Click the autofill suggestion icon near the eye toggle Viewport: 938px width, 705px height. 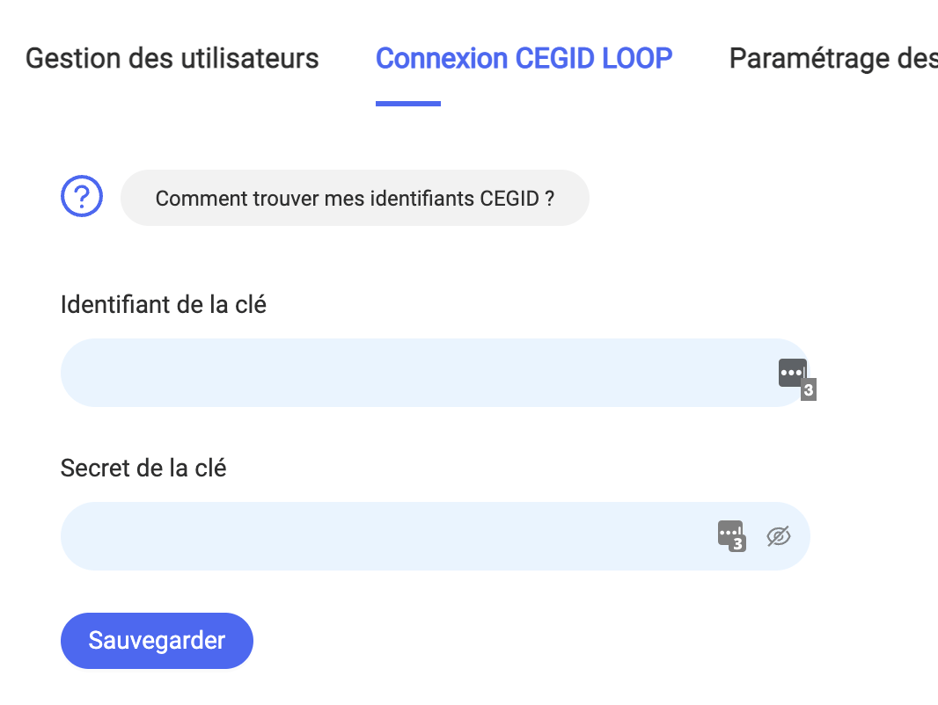pos(730,536)
